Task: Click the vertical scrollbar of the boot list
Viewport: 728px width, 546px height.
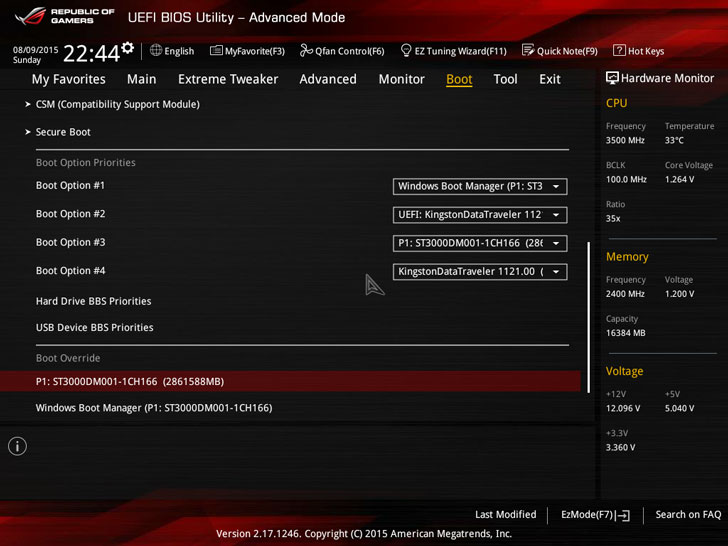Action: pyautogui.click(x=589, y=317)
